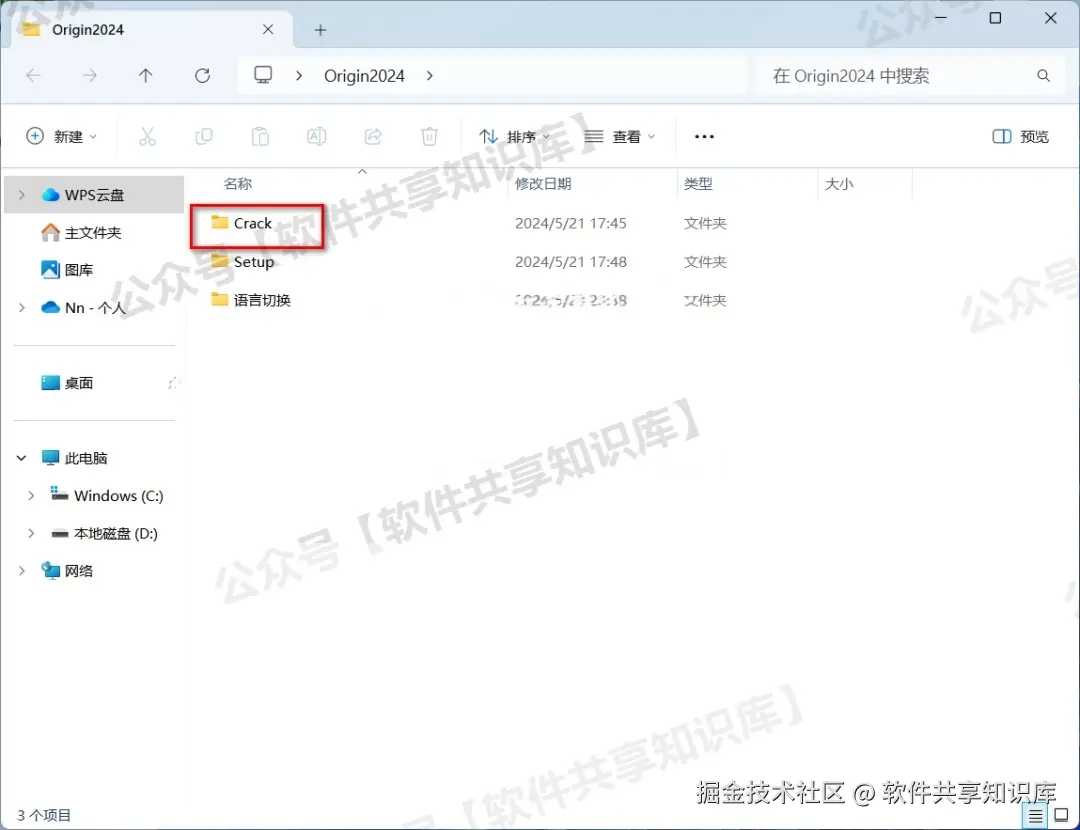This screenshot has width=1080, height=830.
Task: Sort by 类型 column header
Action: tap(698, 184)
